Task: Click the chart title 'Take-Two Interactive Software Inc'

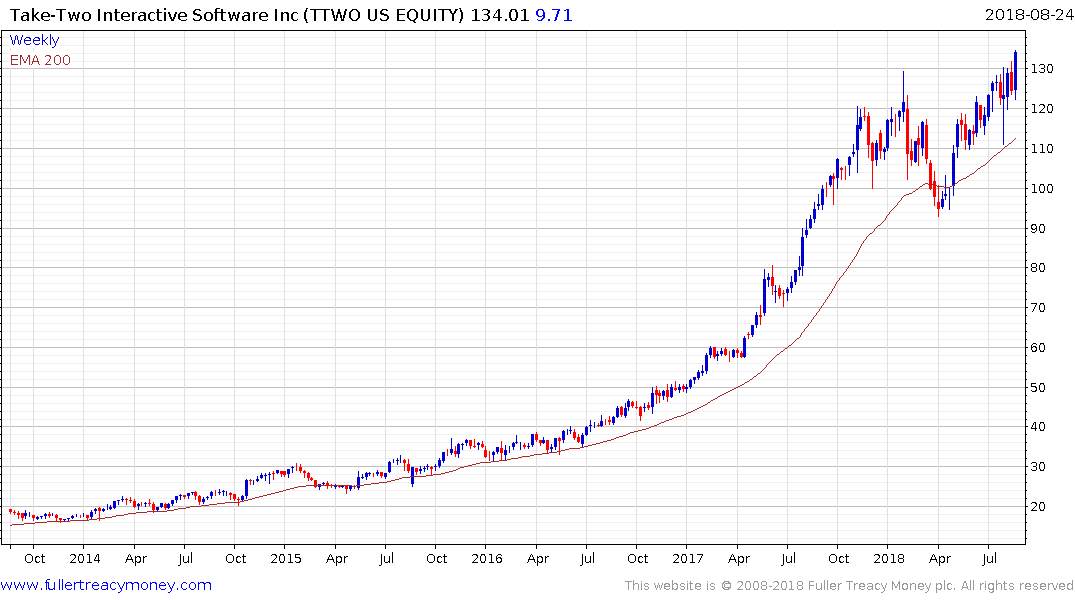Action: click(x=154, y=15)
